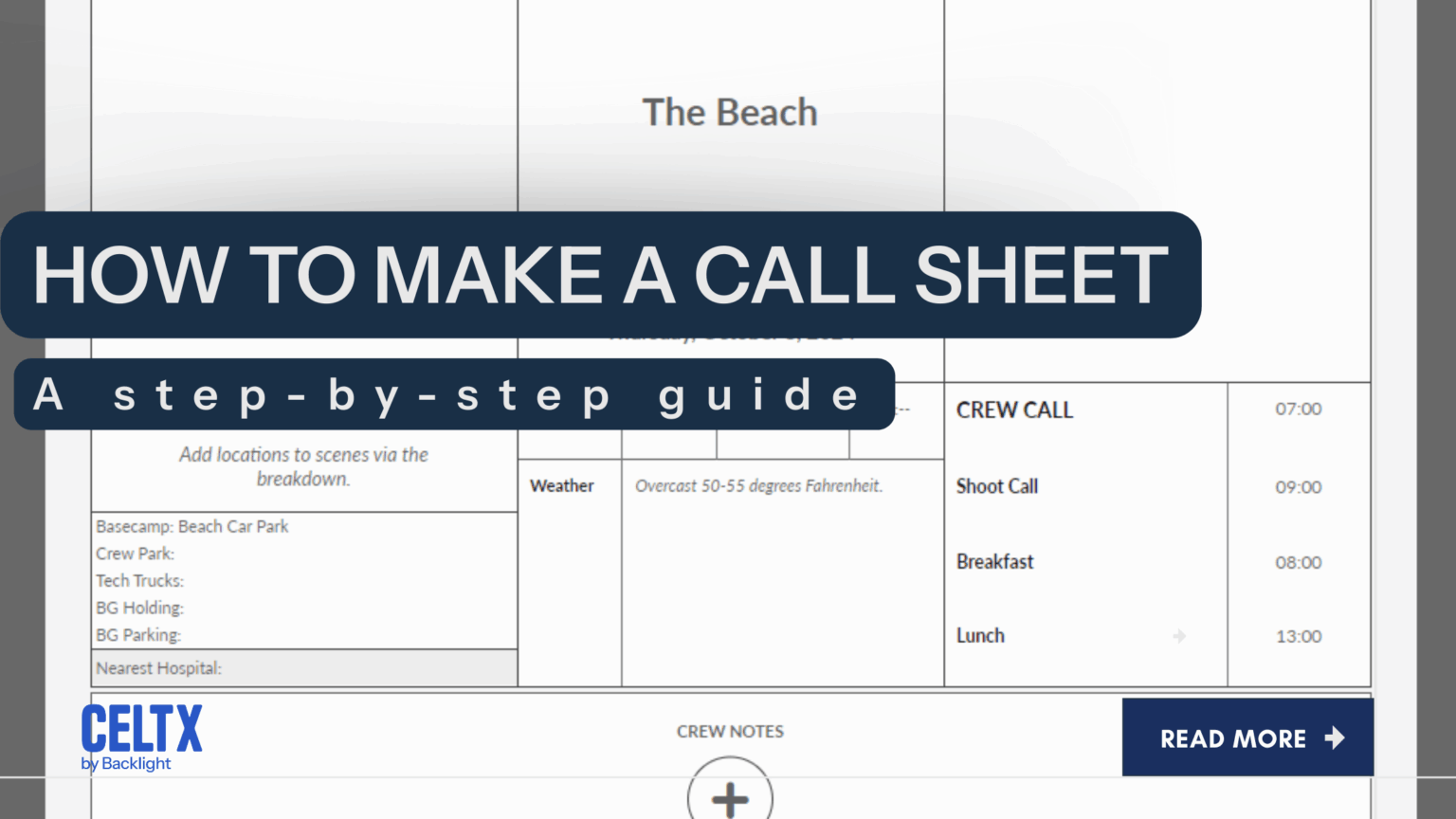This screenshot has width=1456, height=819.
Task: Click the plus icon under Crew Notes
Action: [x=729, y=799]
